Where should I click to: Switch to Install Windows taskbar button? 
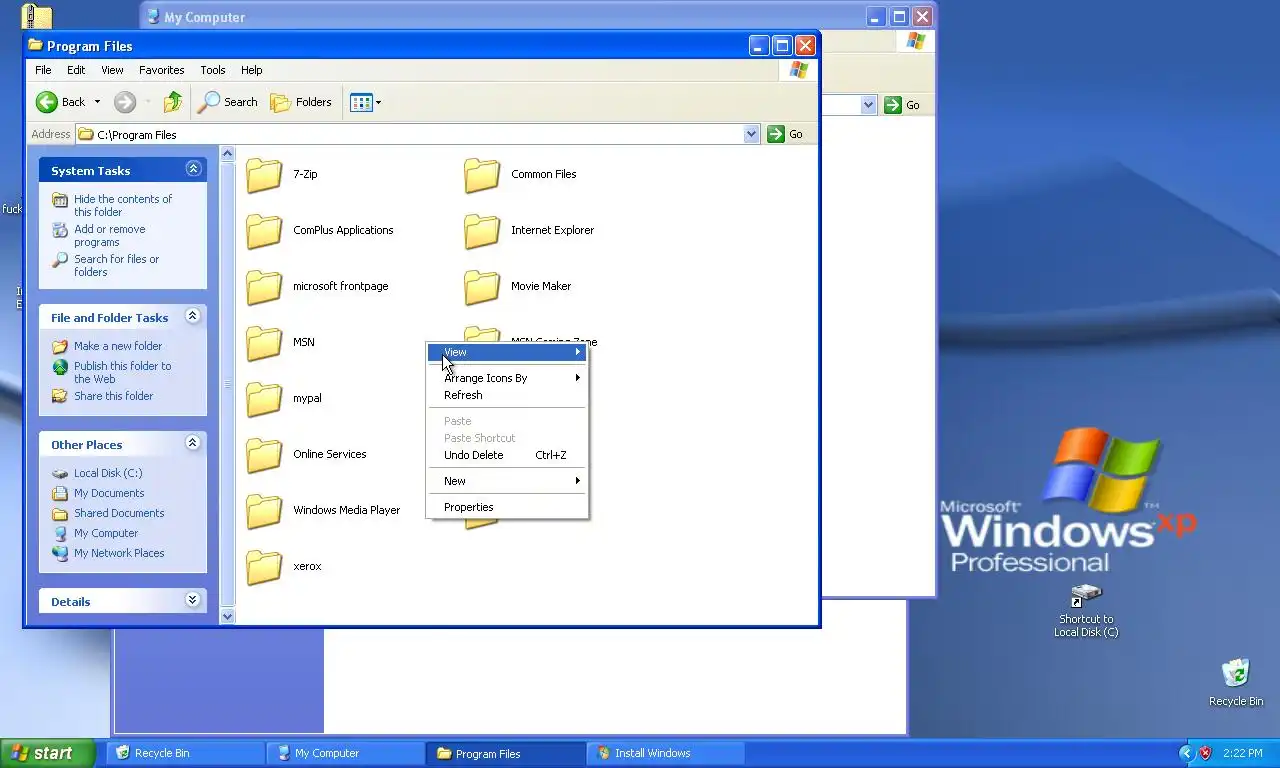[x=666, y=753]
